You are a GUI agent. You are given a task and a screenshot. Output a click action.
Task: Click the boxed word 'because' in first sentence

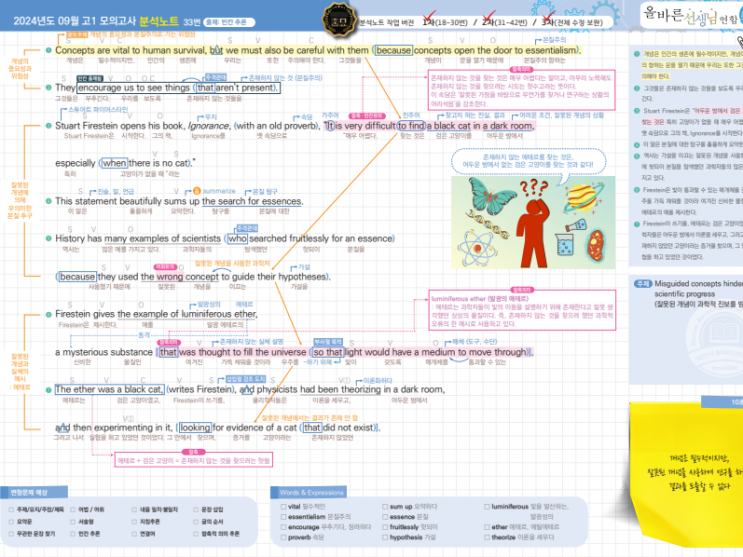click(393, 50)
